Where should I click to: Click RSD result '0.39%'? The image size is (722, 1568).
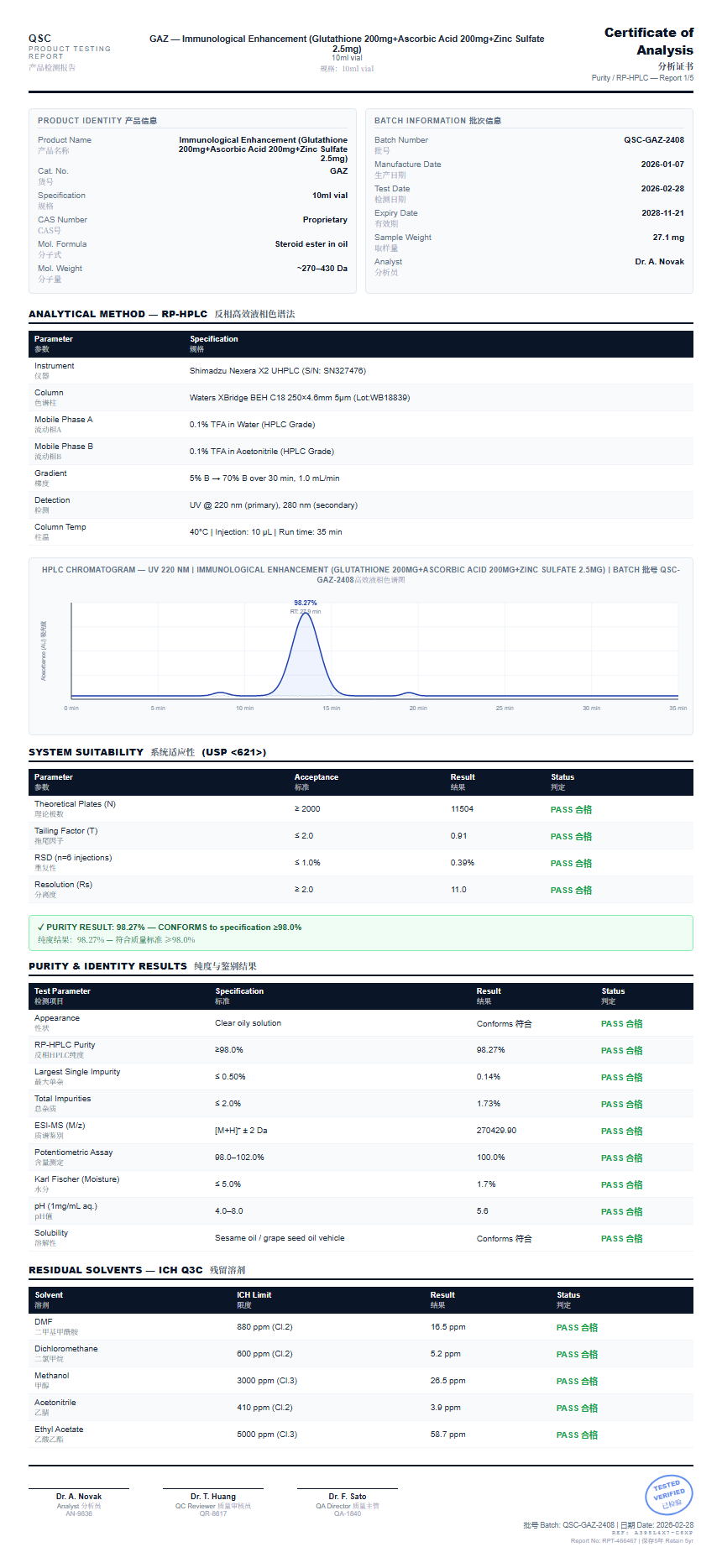point(463,863)
